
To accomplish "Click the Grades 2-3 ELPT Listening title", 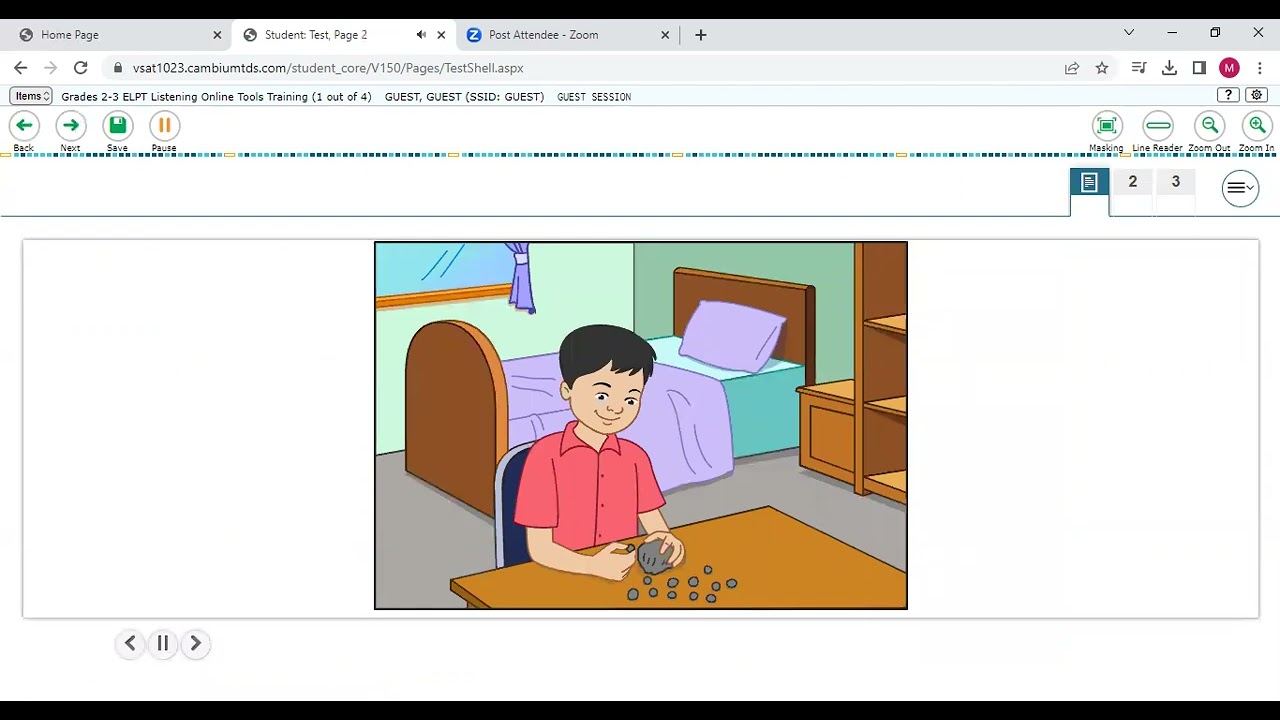I will coord(216,97).
